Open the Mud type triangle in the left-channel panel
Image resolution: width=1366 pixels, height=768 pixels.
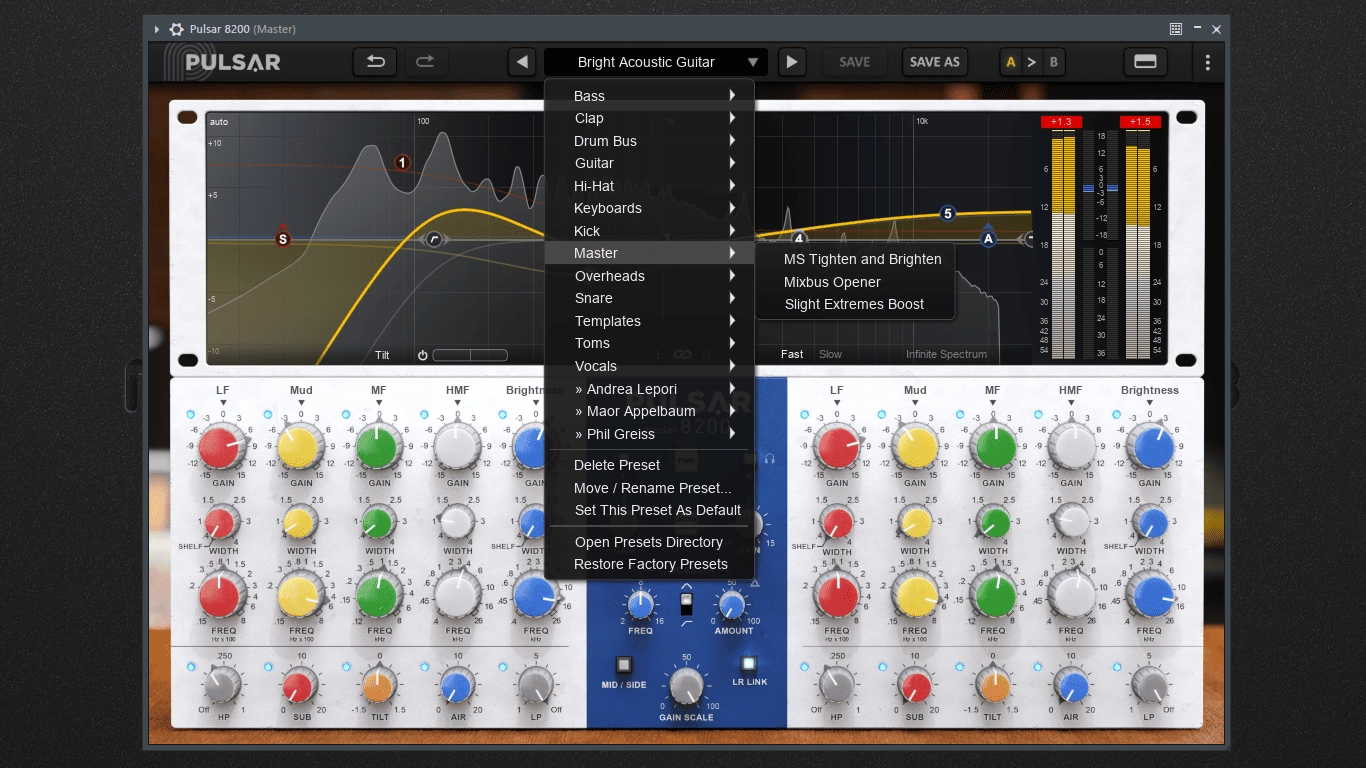[x=300, y=403]
